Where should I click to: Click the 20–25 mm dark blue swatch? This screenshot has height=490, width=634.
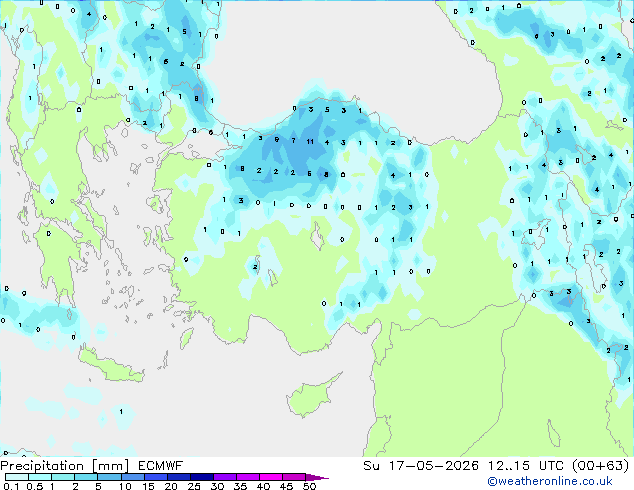click(178, 477)
